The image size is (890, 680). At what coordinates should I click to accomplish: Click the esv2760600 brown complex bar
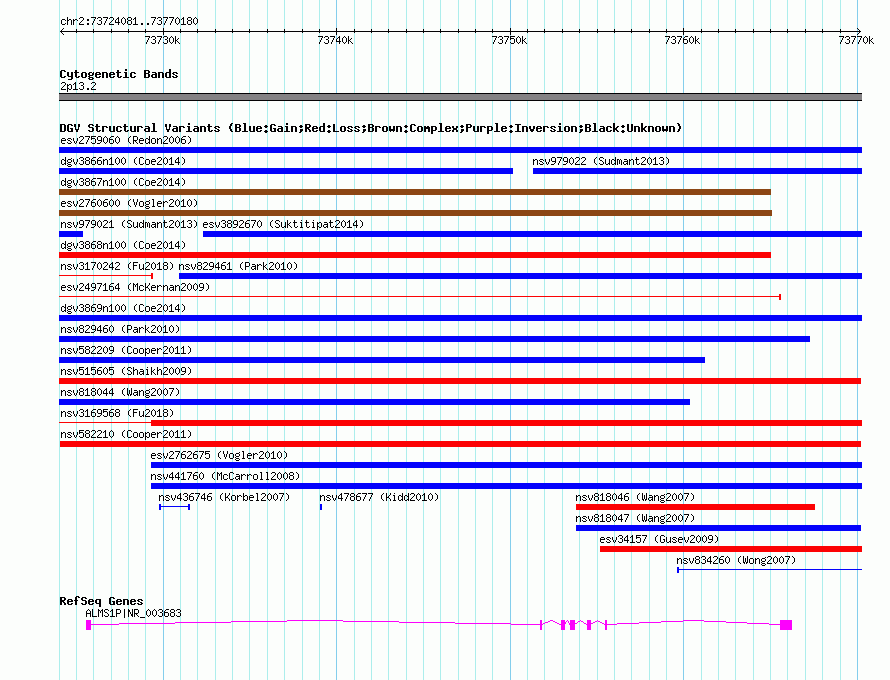(x=415, y=213)
